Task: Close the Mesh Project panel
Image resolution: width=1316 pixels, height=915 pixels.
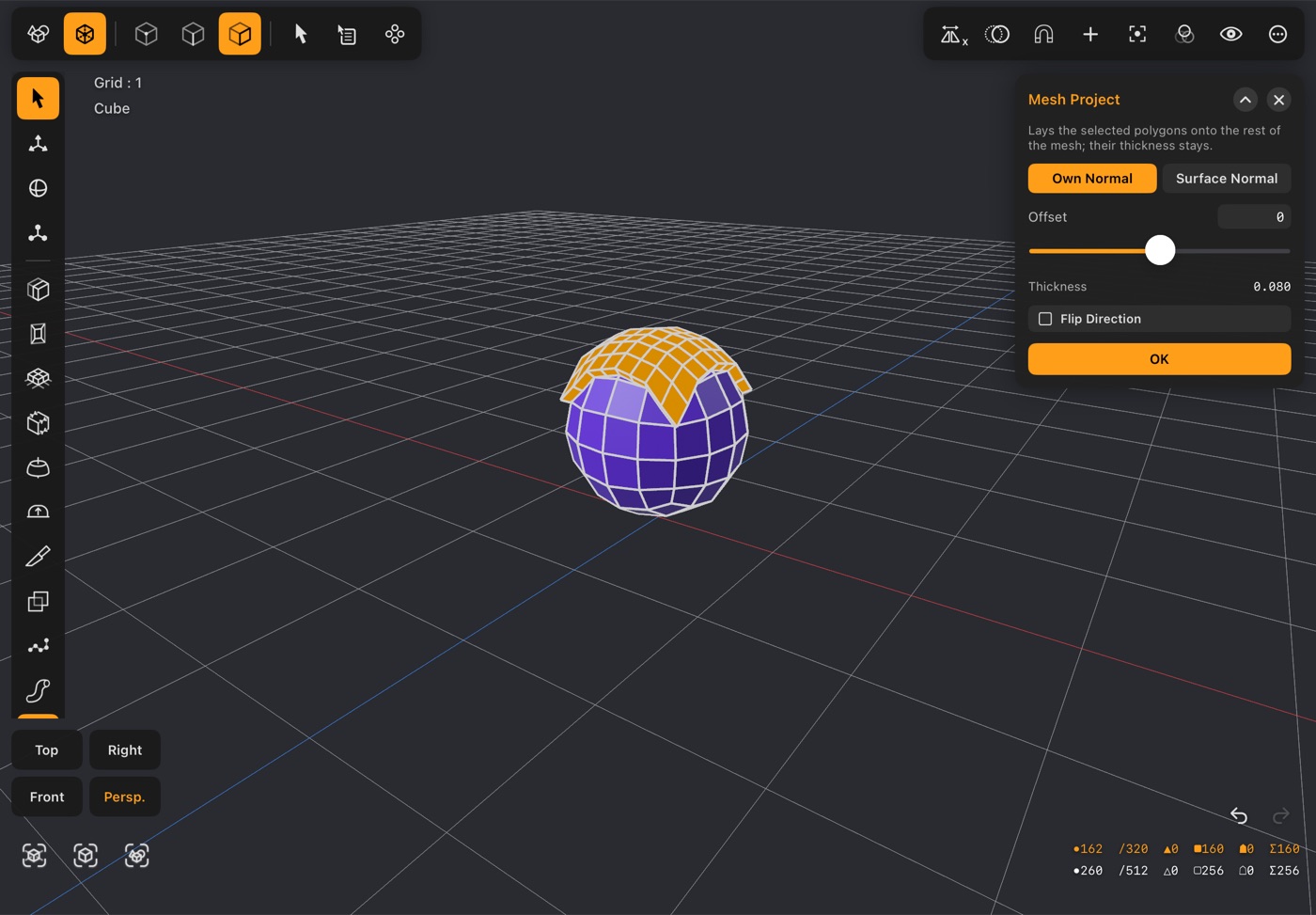Action: (1278, 100)
